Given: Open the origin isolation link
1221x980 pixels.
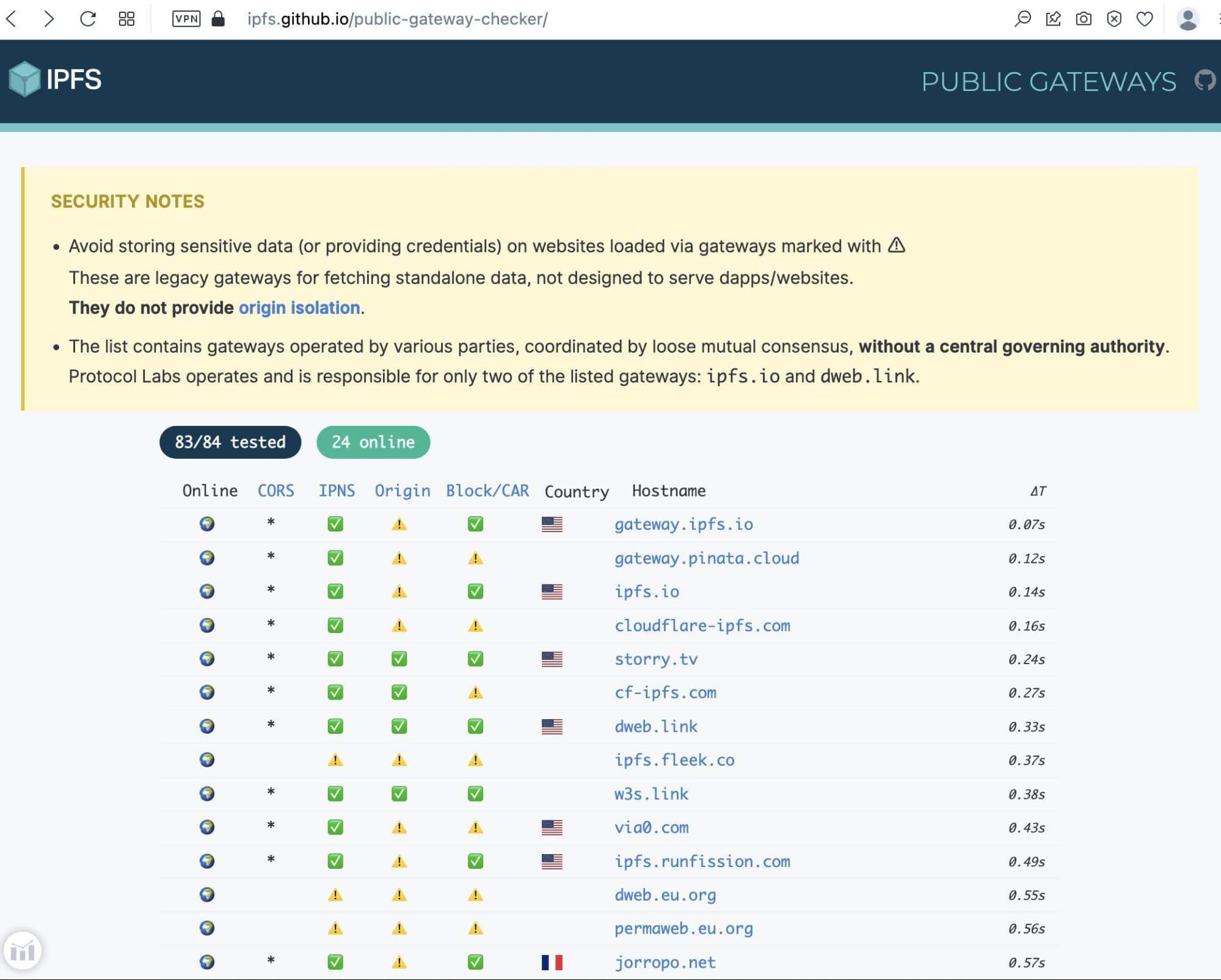Looking at the screenshot, I should [x=299, y=308].
